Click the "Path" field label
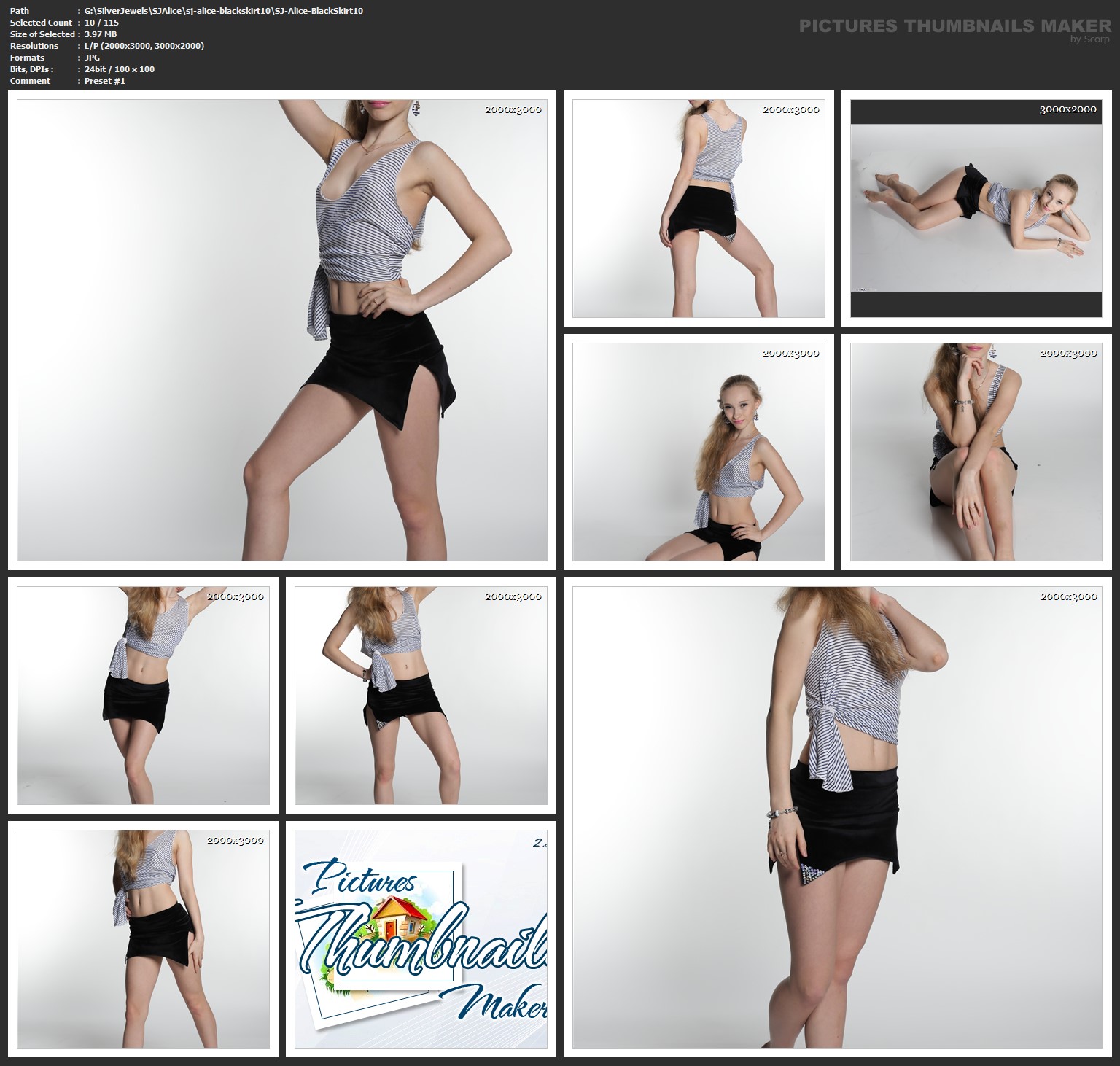Image resolution: width=1120 pixels, height=1066 pixels. point(20,11)
